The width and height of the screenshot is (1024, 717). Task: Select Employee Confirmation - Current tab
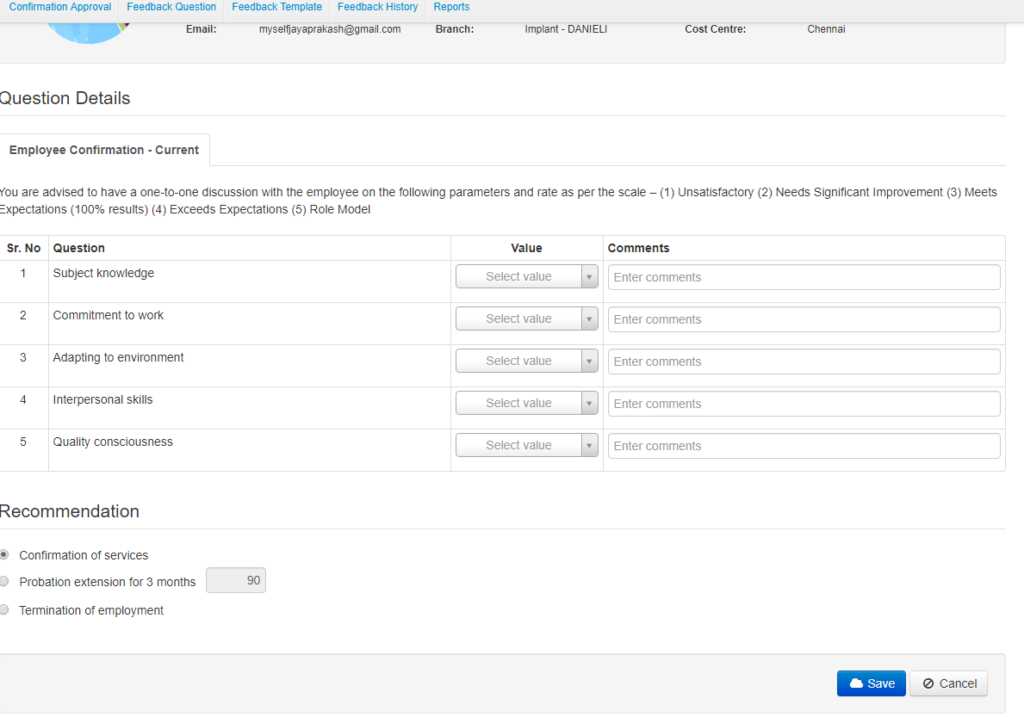104,150
